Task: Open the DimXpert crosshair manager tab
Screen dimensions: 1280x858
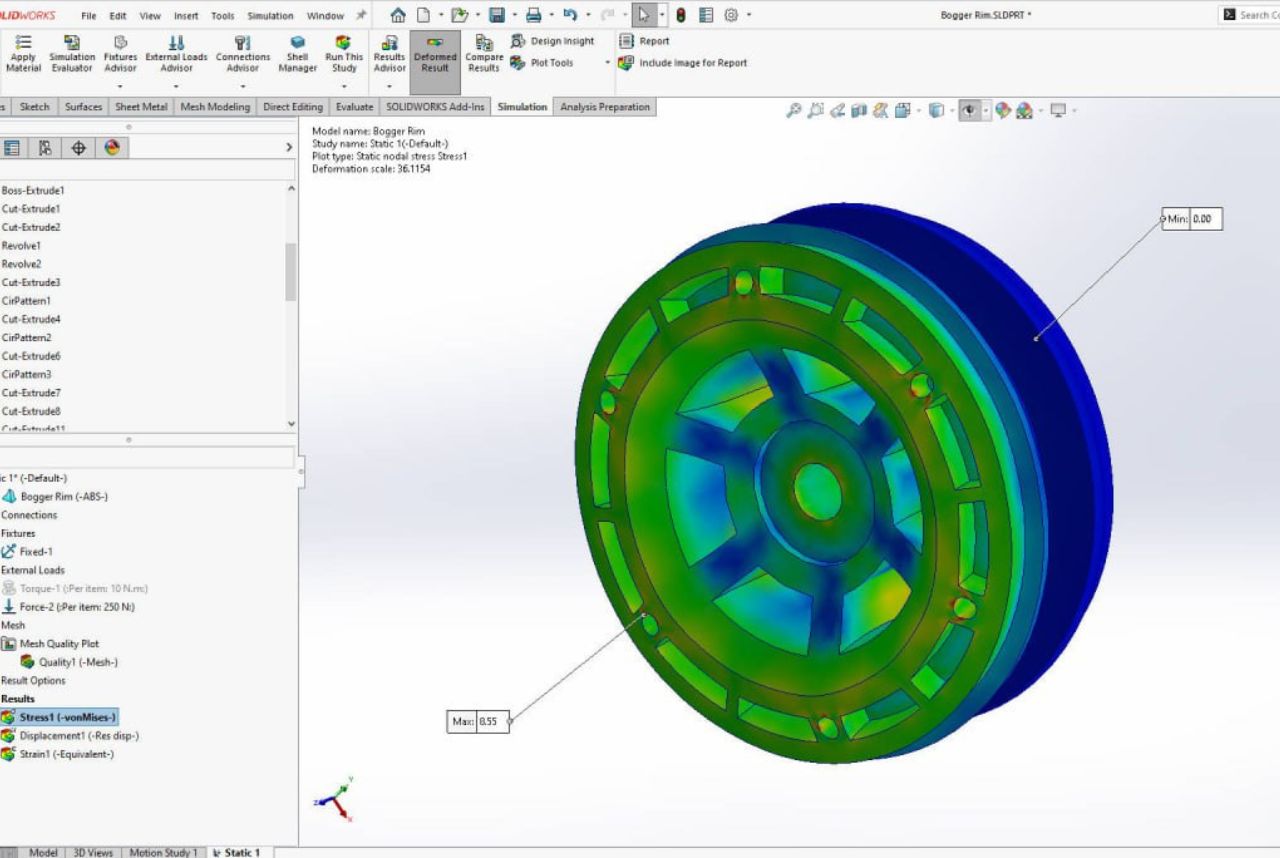Action: (79, 148)
